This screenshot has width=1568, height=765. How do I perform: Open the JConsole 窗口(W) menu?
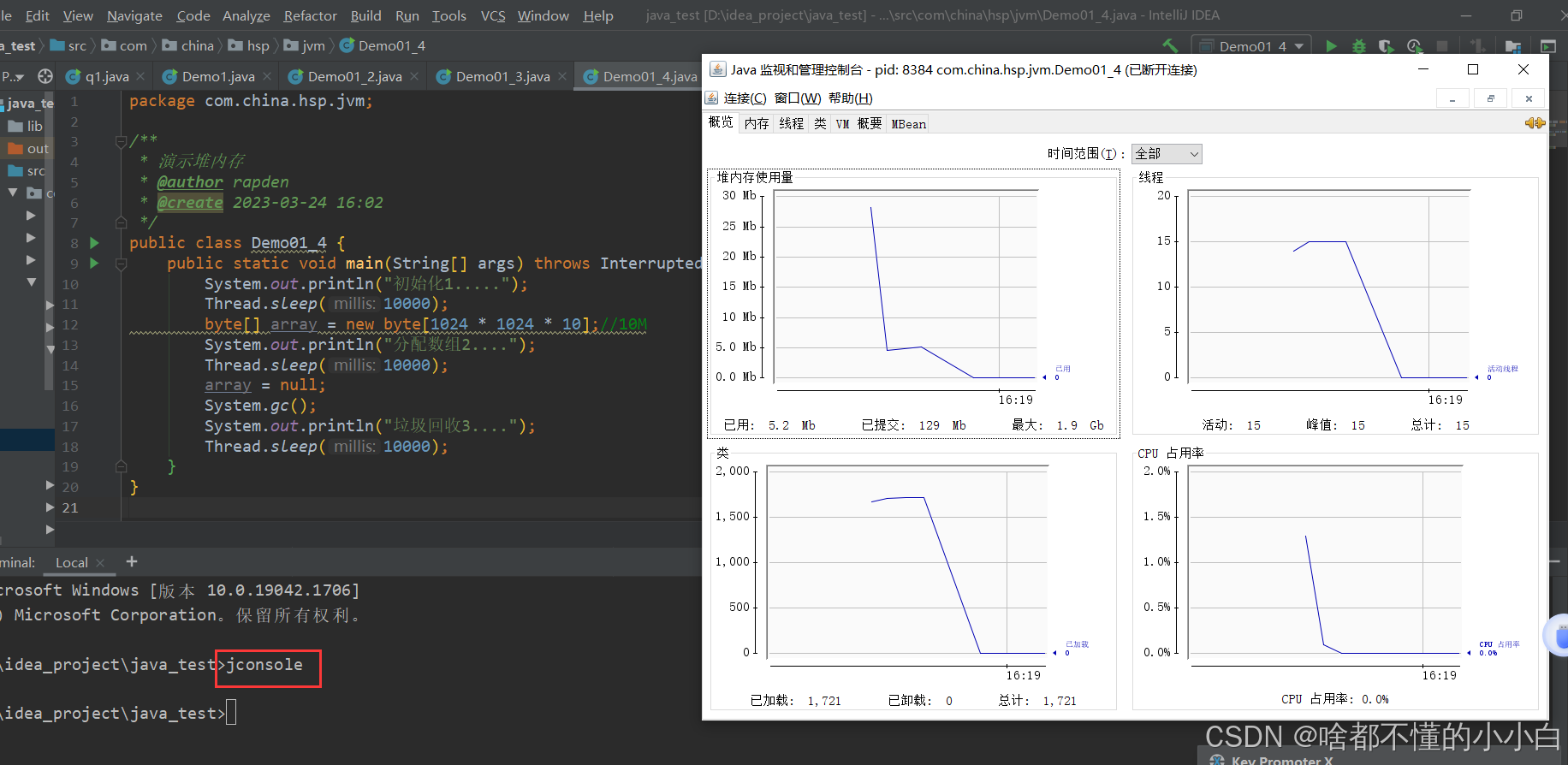[798, 98]
